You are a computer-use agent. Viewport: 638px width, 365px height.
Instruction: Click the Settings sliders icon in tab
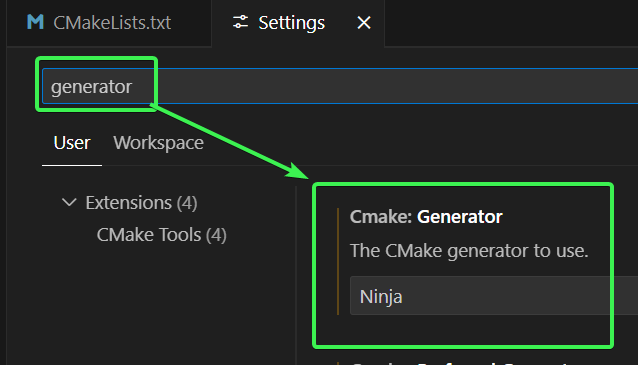240,22
